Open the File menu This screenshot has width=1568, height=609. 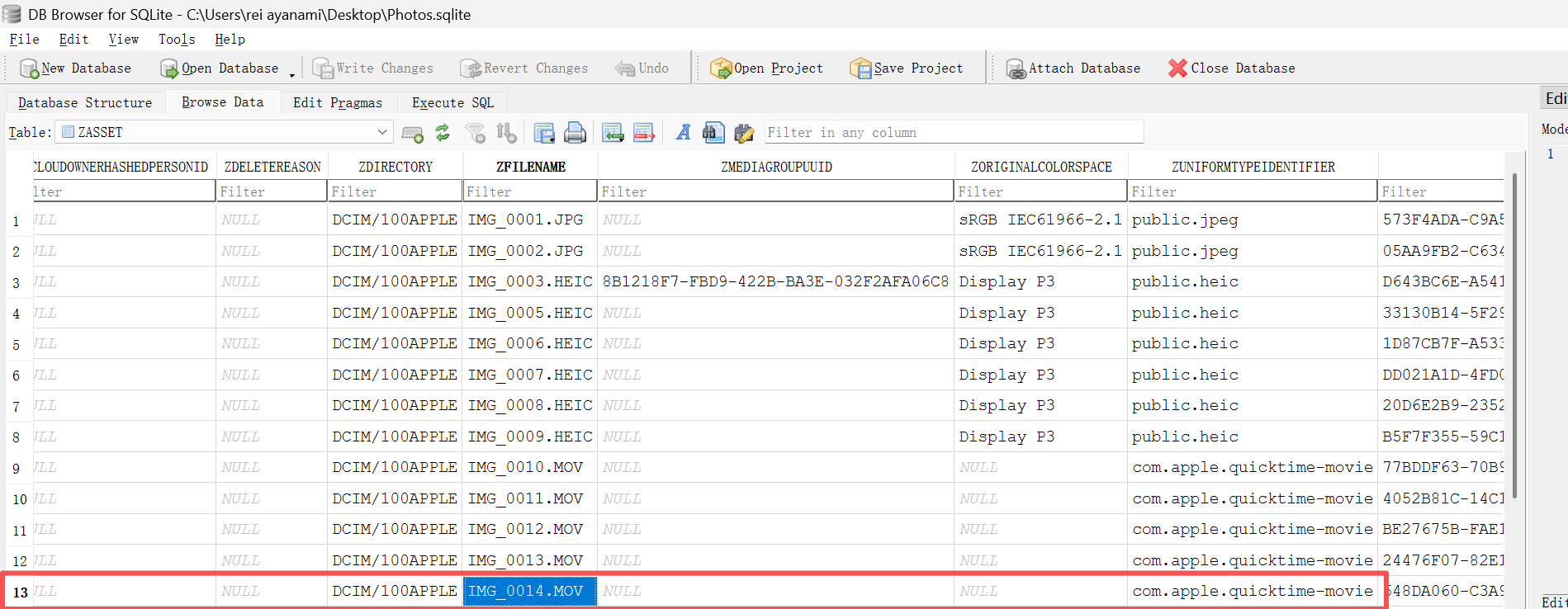tap(25, 40)
